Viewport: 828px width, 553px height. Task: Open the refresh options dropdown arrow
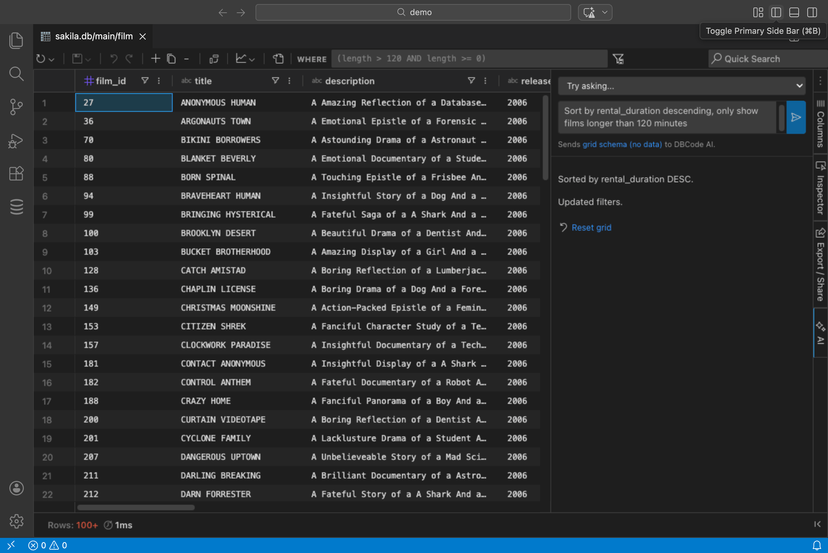(x=51, y=59)
